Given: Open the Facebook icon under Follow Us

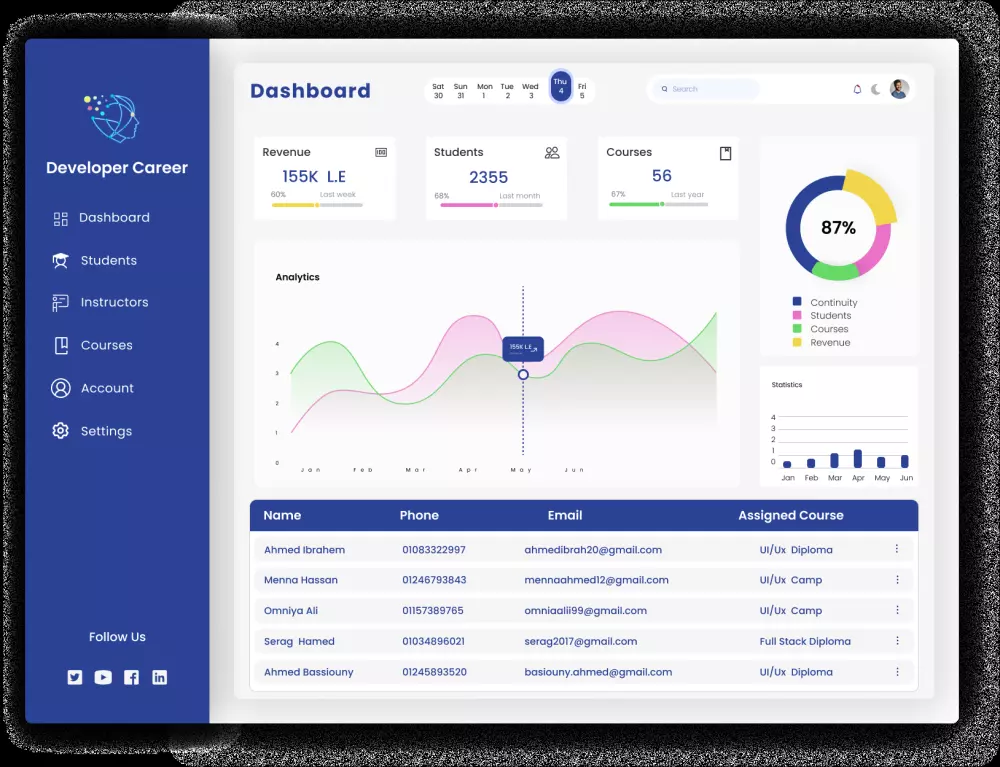Looking at the screenshot, I should [x=131, y=677].
